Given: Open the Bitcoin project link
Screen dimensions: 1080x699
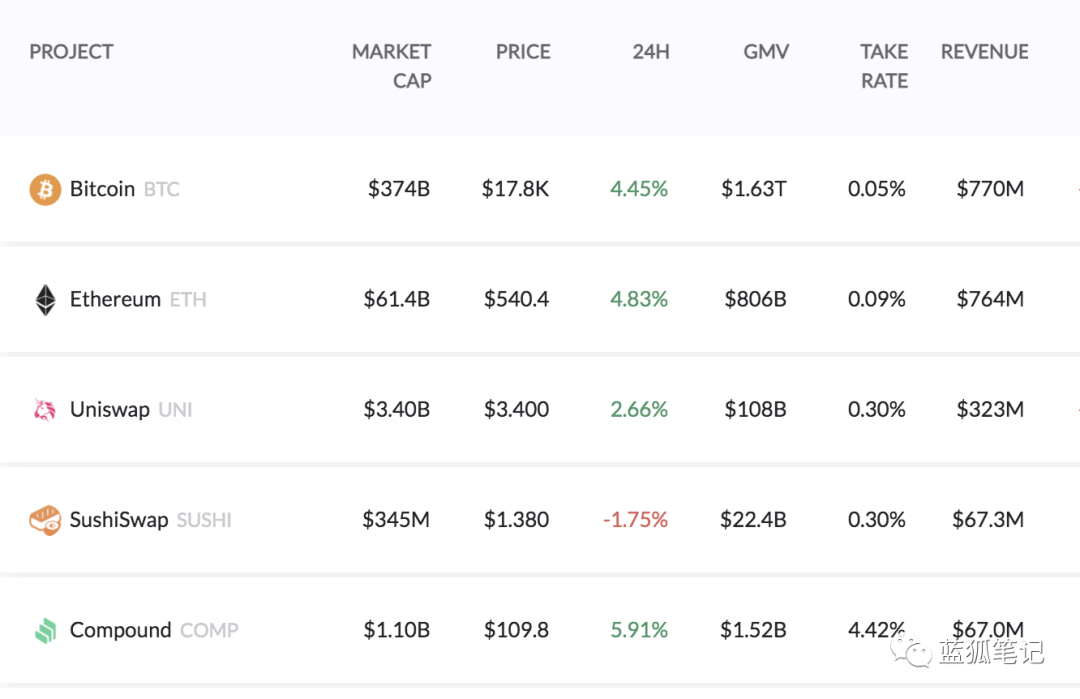Looking at the screenshot, I should pyautogui.click(x=102, y=189).
